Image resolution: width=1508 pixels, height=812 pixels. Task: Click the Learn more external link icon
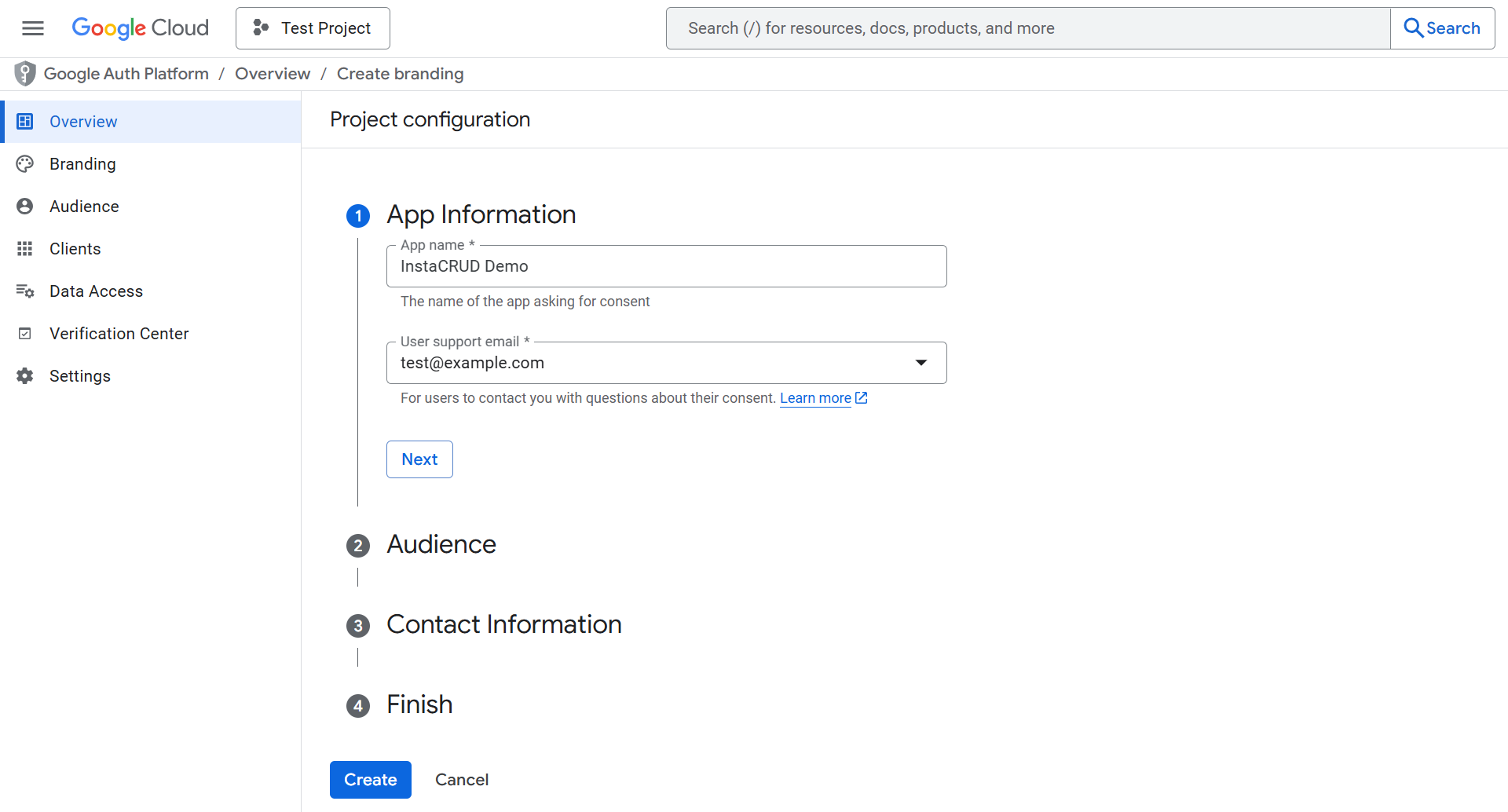862,398
